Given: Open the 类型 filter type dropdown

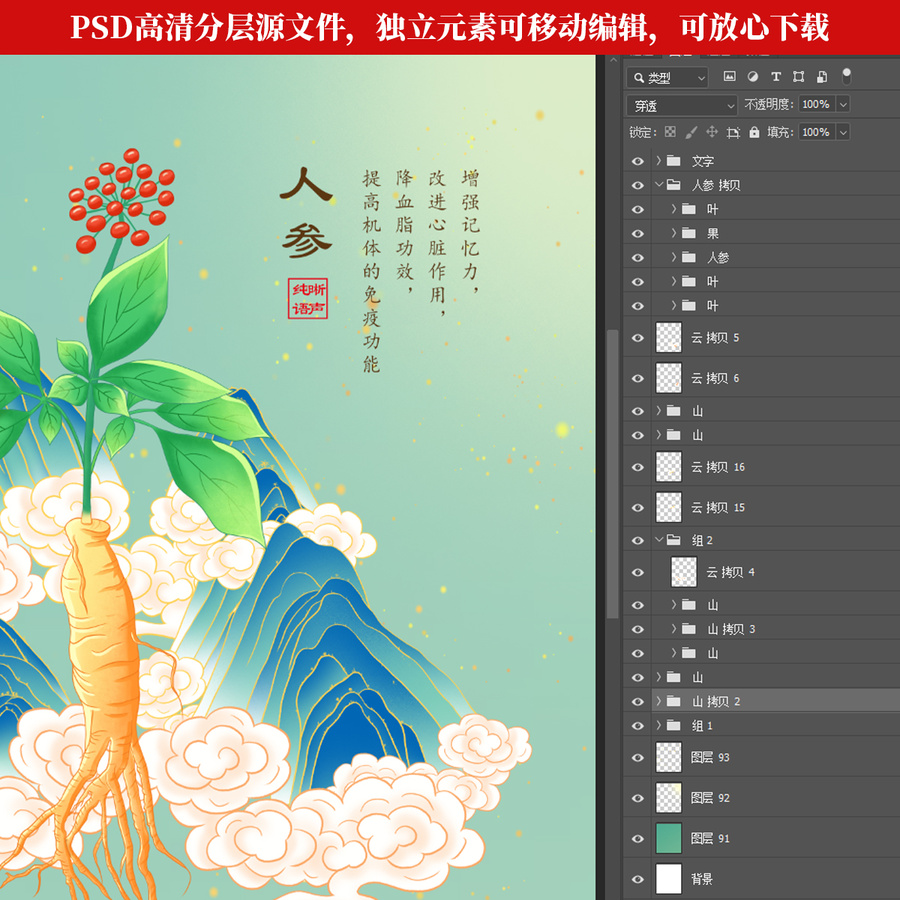Looking at the screenshot, I should (x=668, y=77).
